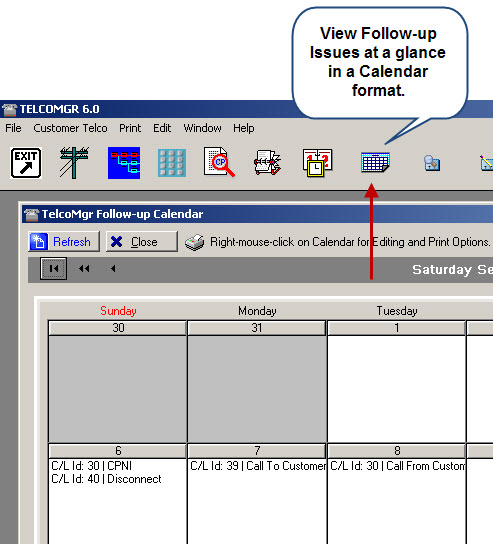Click the Follow-up Calendar window phone icon
The height and width of the screenshot is (544, 493).
click(32, 214)
